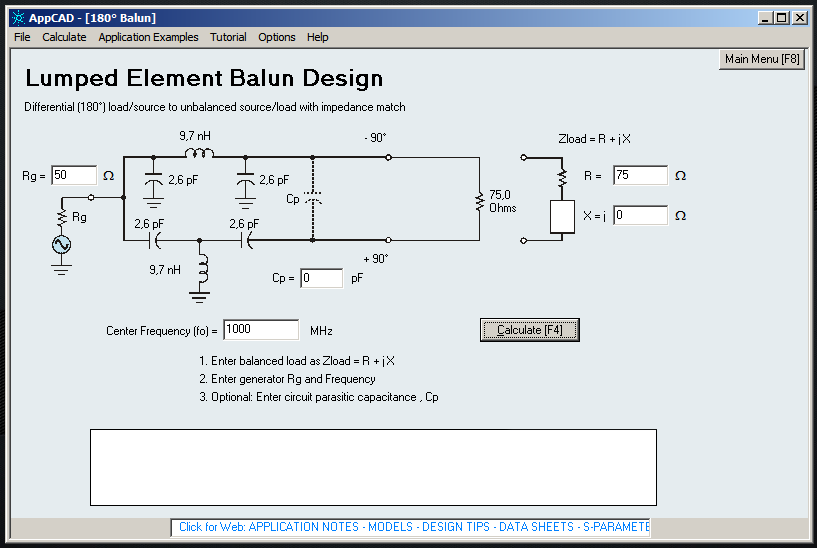This screenshot has width=817, height=548.
Task: Click the Main Menu [F8] button
Action: pos(762,59)
